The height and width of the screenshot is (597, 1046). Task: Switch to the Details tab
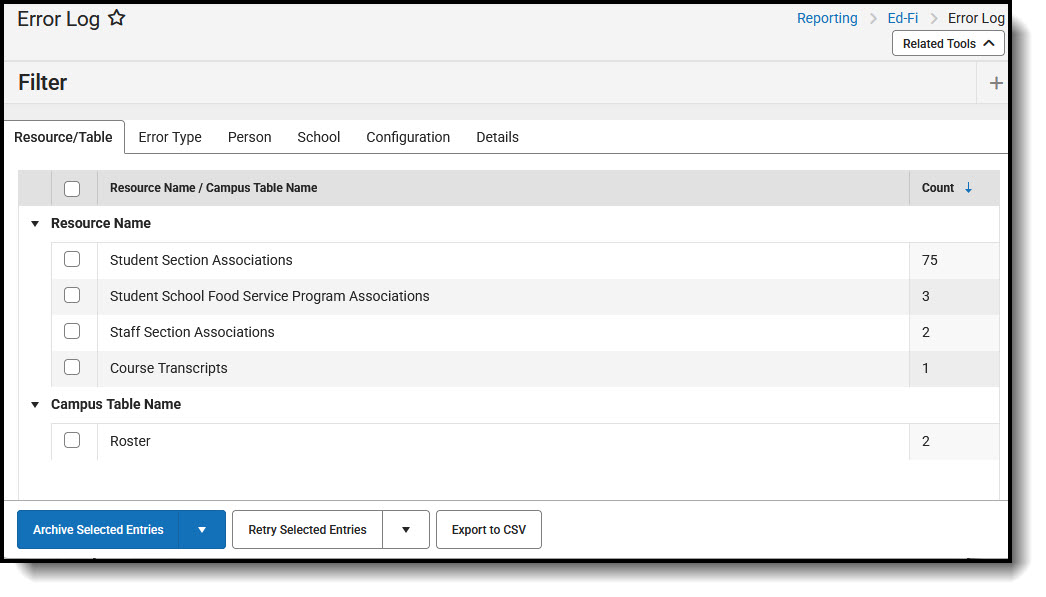coord(497,137)
